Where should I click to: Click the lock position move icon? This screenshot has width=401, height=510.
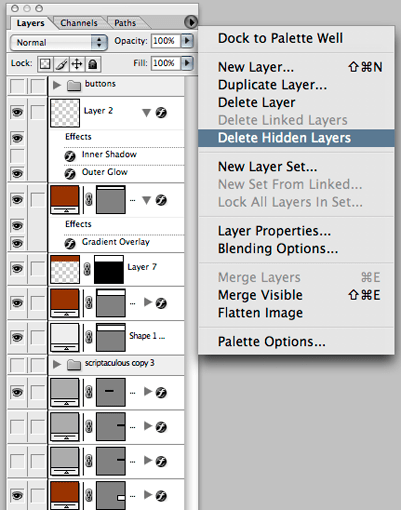coord(77,64)
